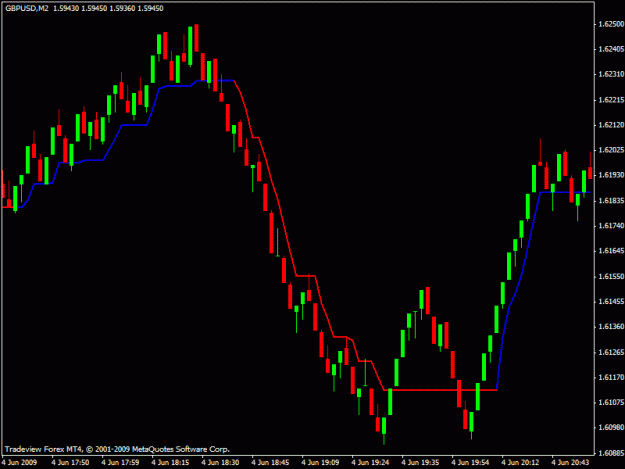Image resolution: width=625 pixels, height=469 pixels.
Task: Click the price label 1.62310
Action: click(611, 75)
